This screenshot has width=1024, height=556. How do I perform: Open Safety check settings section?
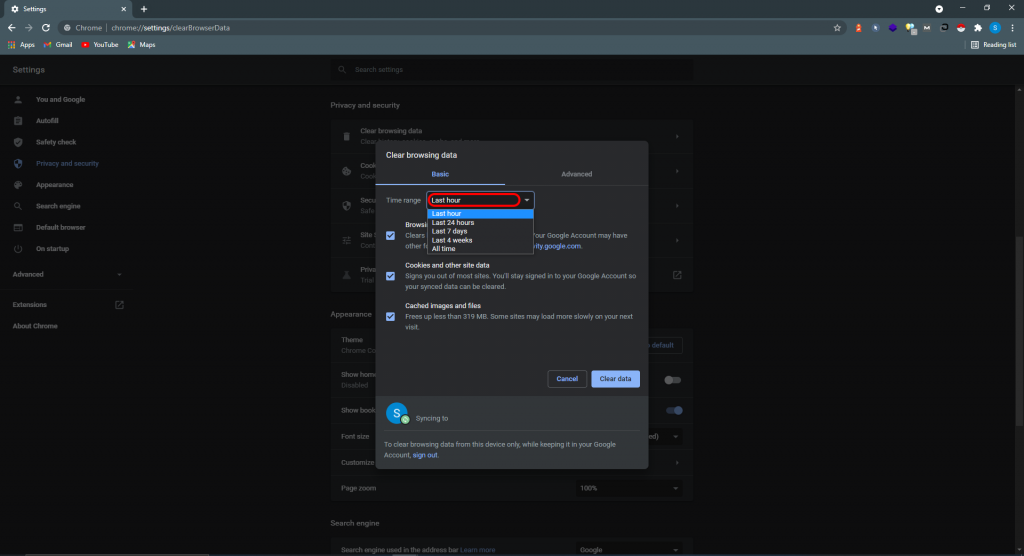click(x=56, y=142)
